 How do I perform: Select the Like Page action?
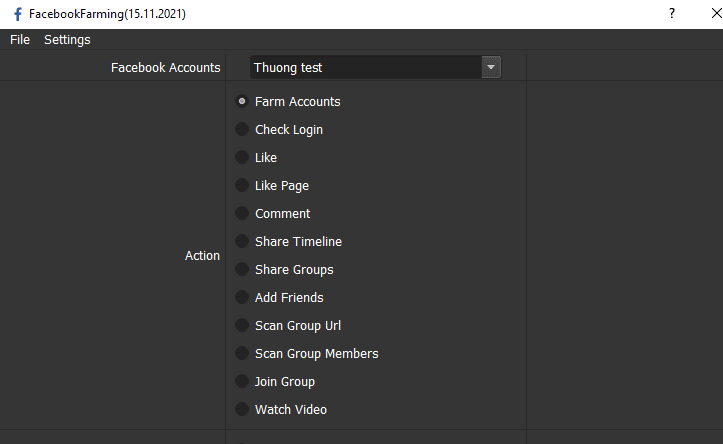point(242,185)
